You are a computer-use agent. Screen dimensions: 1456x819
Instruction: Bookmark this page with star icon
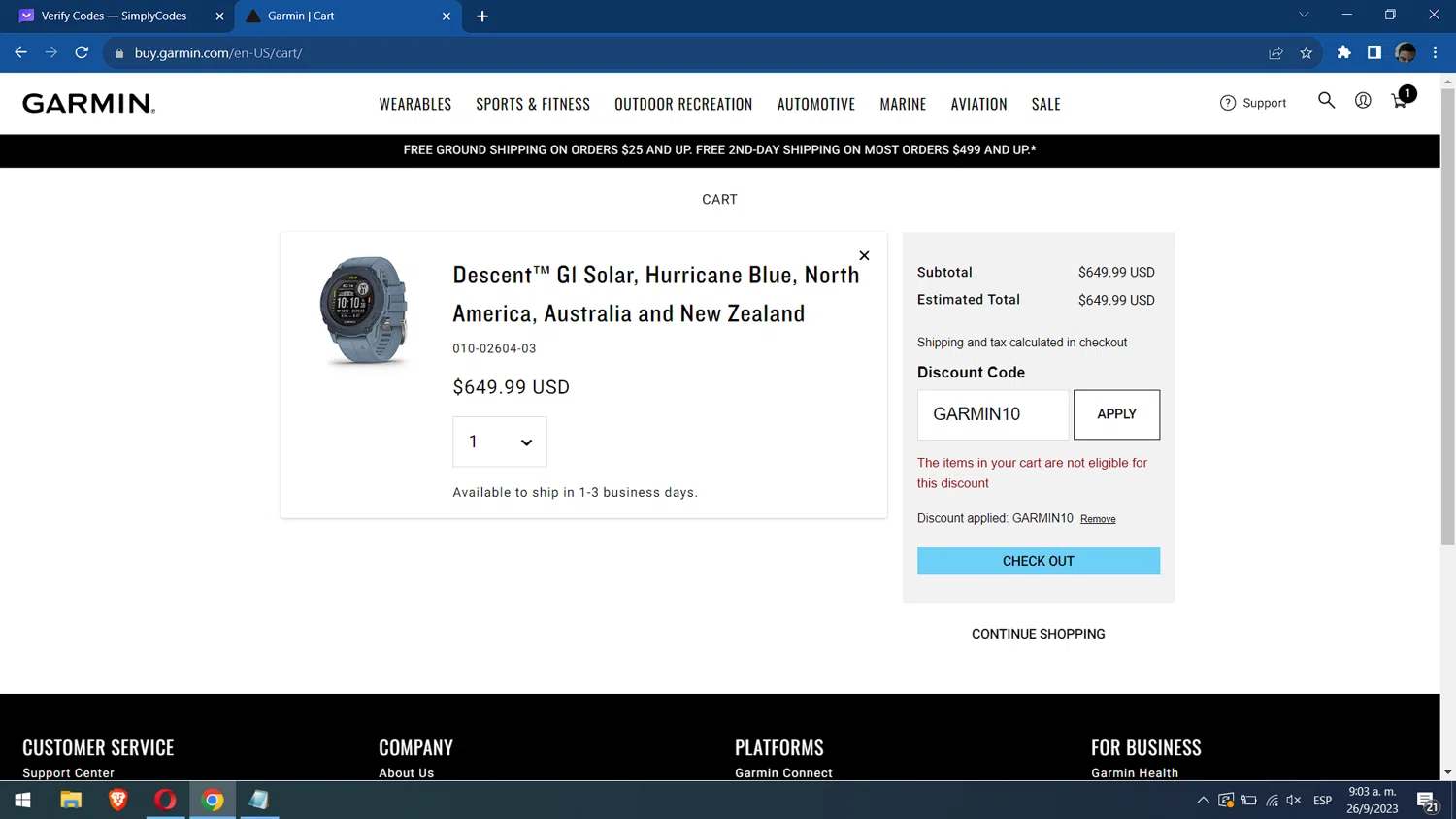tap(1306, 53)
